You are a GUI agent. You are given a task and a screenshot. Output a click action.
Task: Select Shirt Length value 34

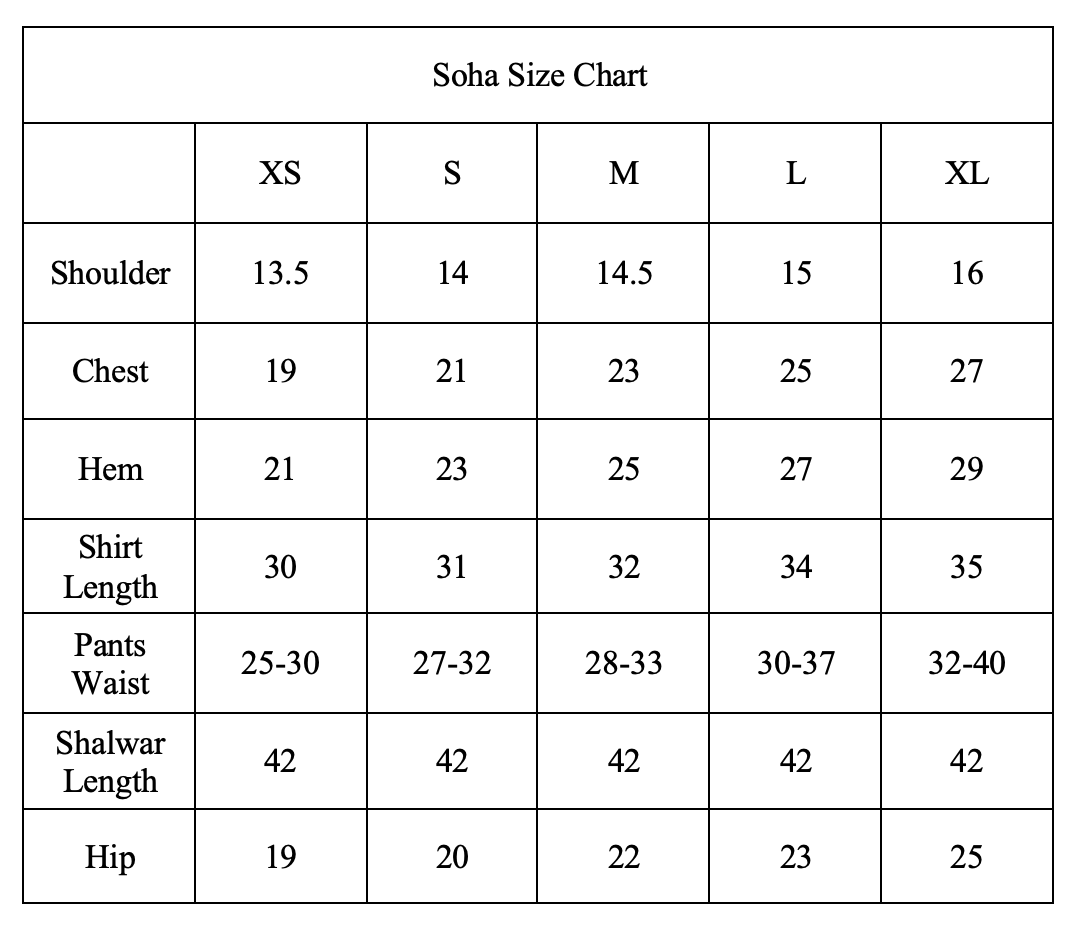[796, 567]
